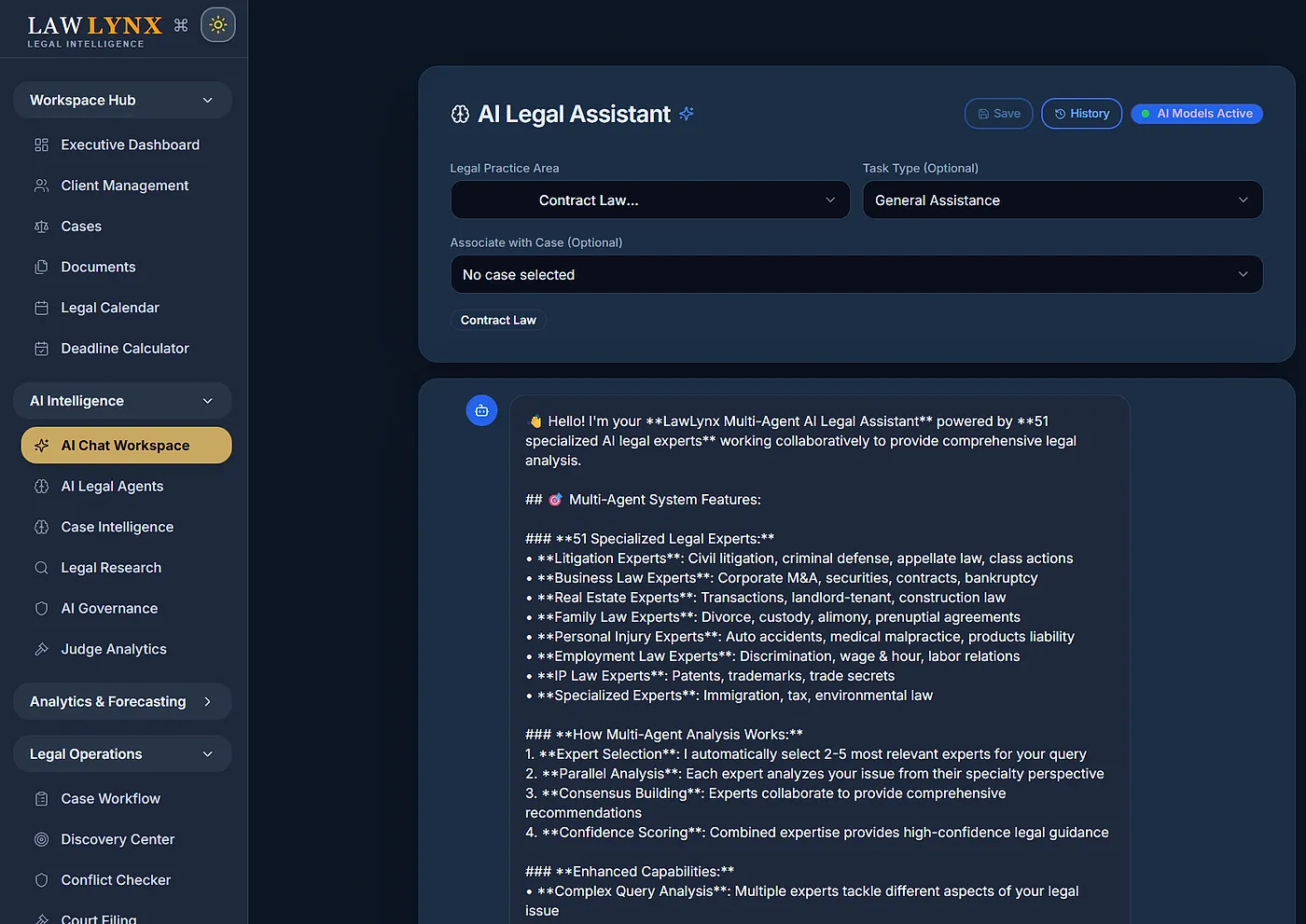Viewport: 1306px width, 924px height.
Task: Click the Client Management people icon
Action: tap(41, 186)
